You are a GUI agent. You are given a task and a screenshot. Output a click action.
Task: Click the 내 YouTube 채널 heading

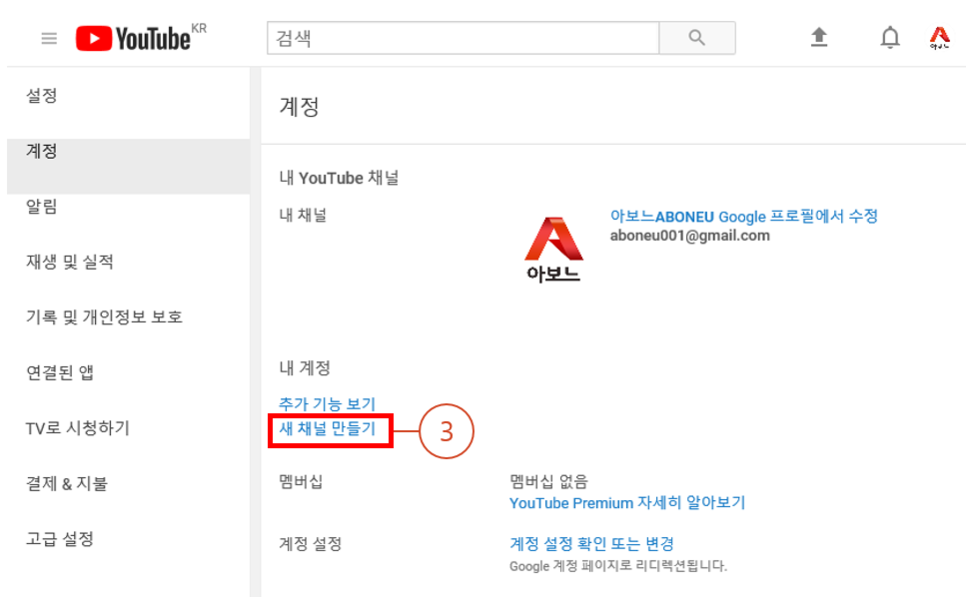click(339, 178)
